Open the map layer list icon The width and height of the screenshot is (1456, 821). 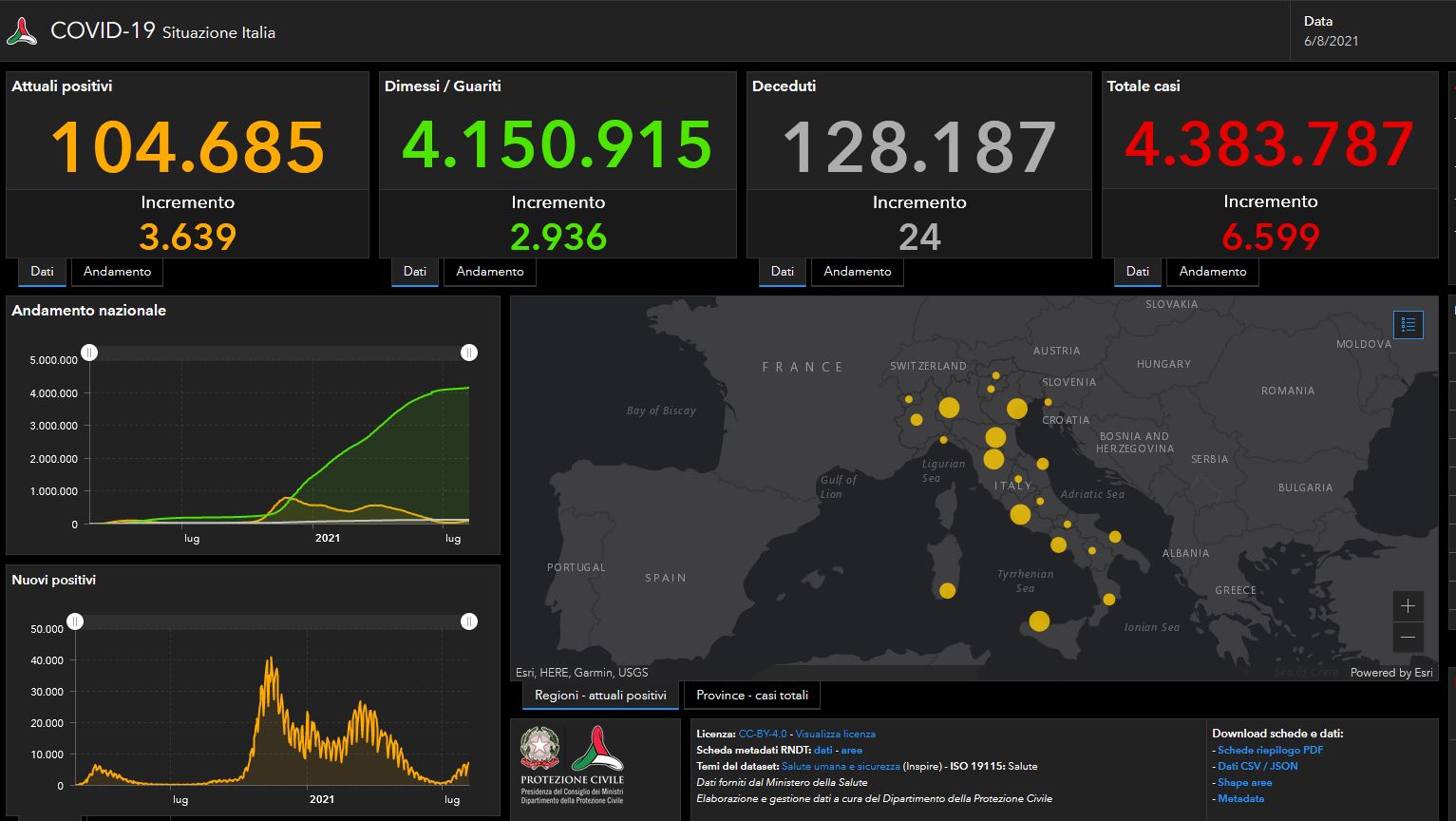1409,324
